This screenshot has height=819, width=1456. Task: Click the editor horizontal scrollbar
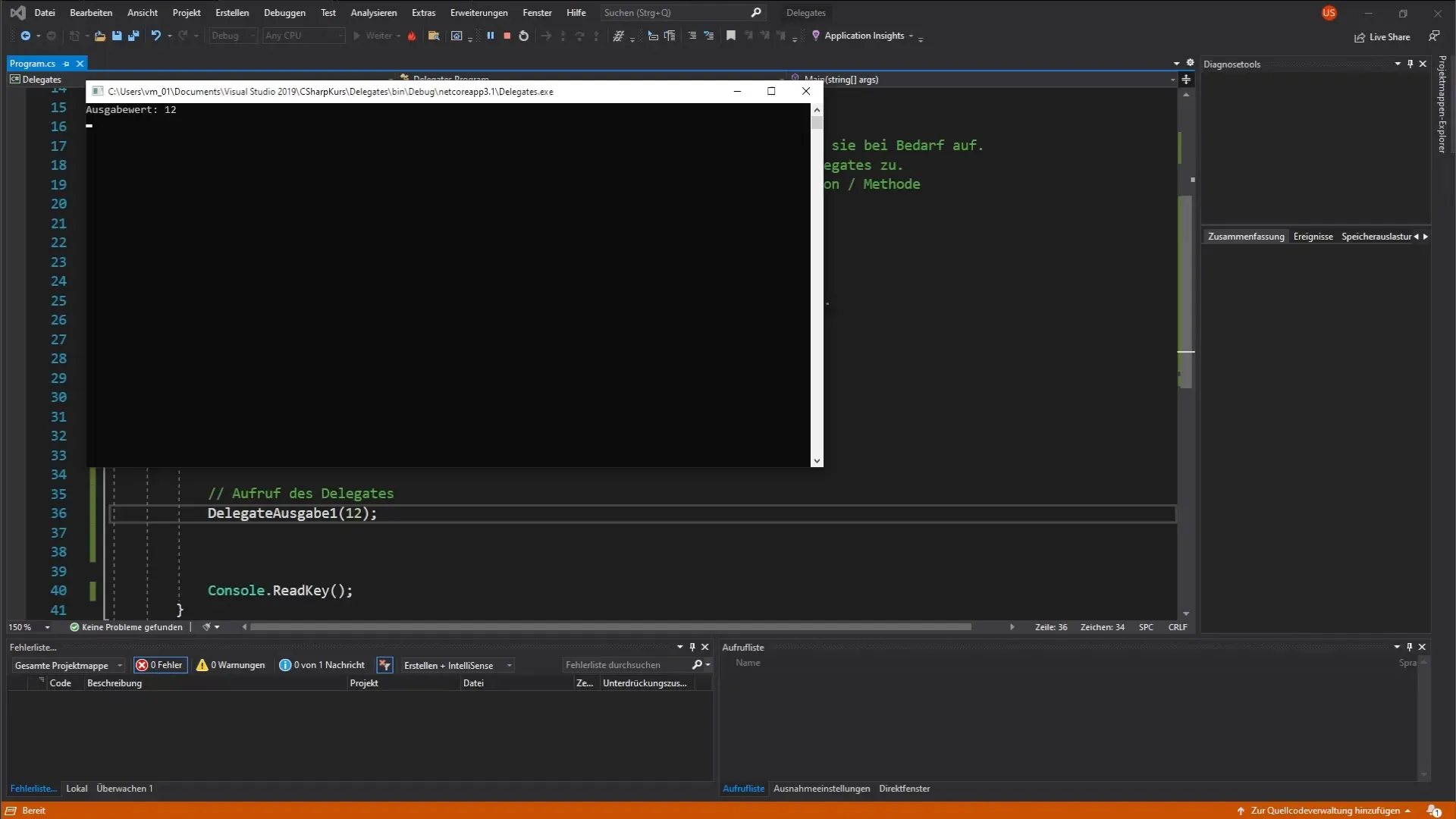(x=610, y=627)
